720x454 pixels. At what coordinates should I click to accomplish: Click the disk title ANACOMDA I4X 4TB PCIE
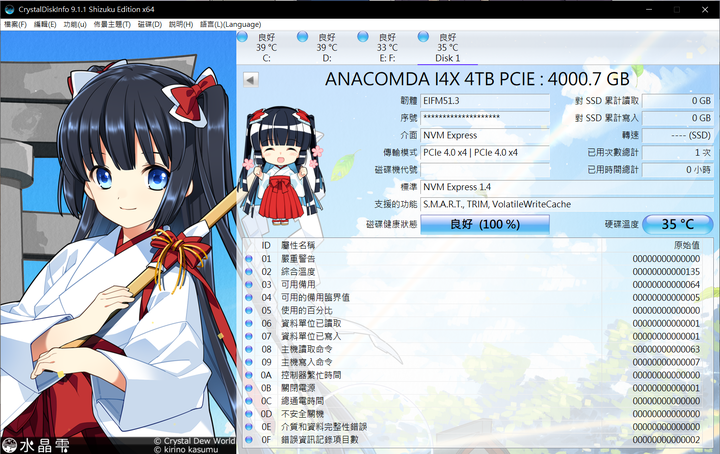tap(478, 79)
